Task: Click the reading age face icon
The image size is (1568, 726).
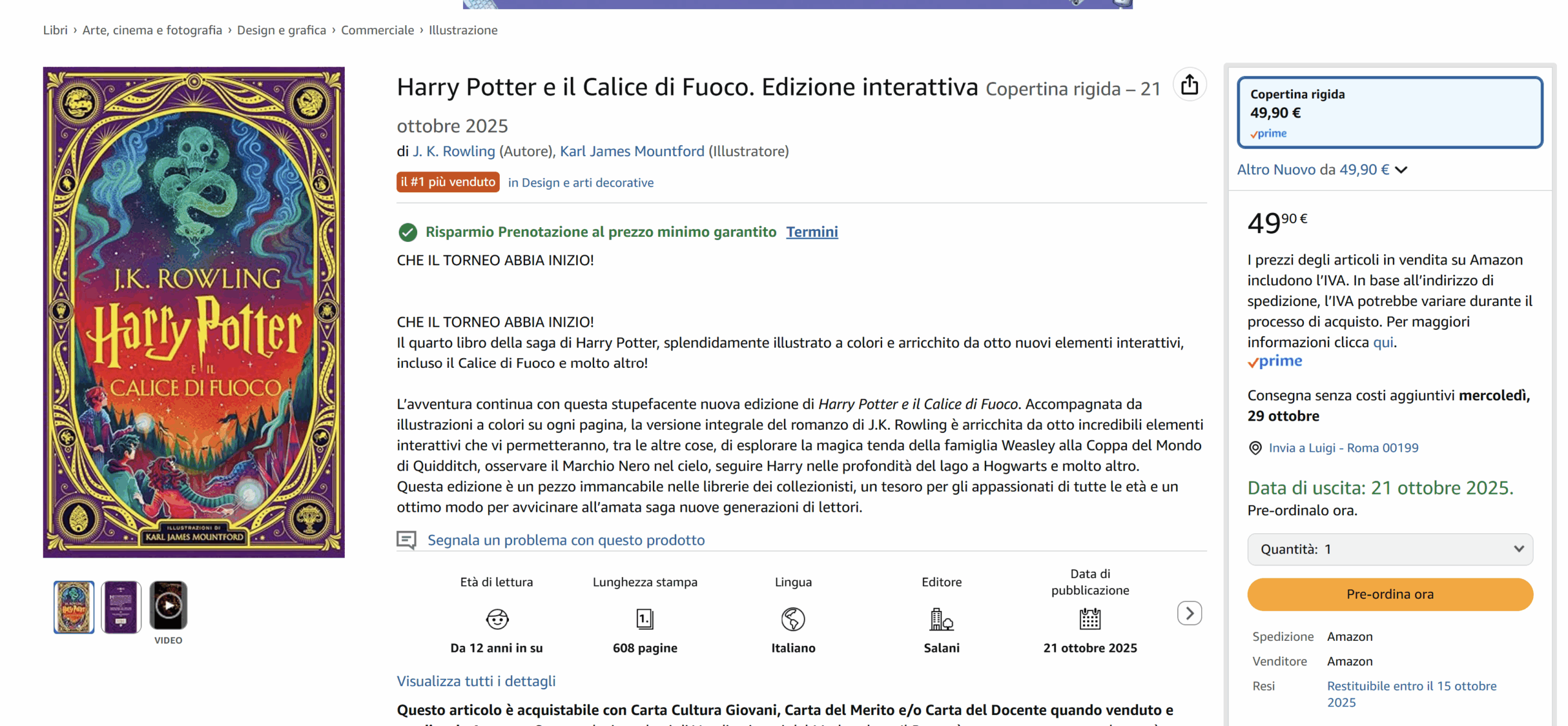Action: pos(497,619)
